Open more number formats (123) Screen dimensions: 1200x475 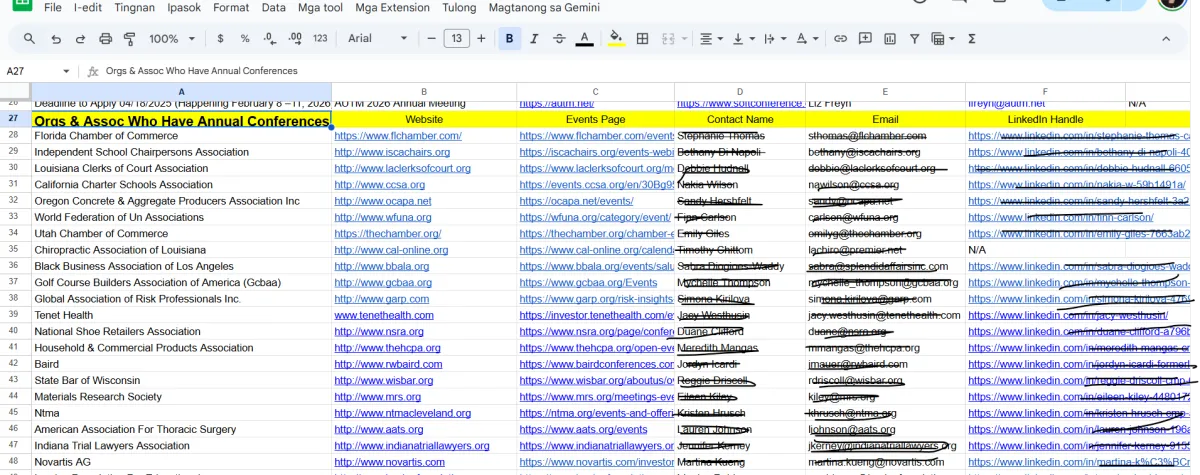[320, 39]
